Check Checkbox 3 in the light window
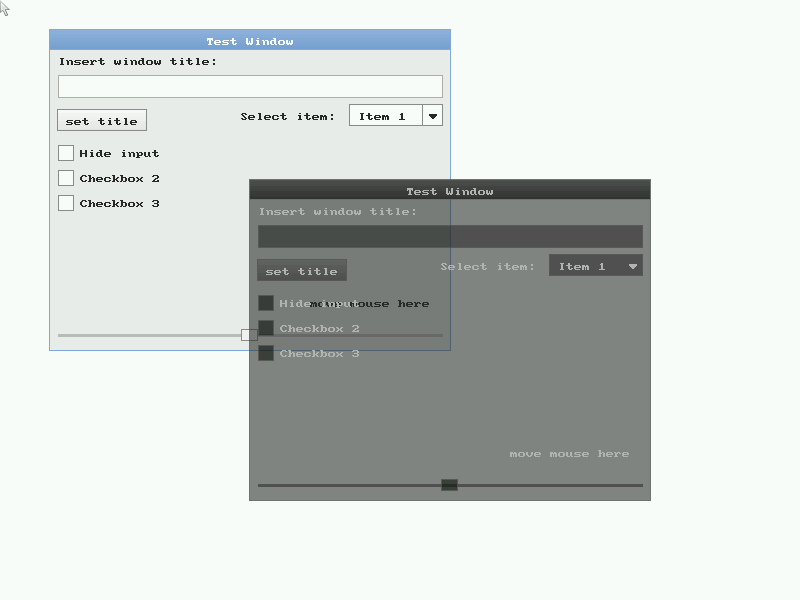The height and width of the screenshot is (600, 800). pos(66,203)
